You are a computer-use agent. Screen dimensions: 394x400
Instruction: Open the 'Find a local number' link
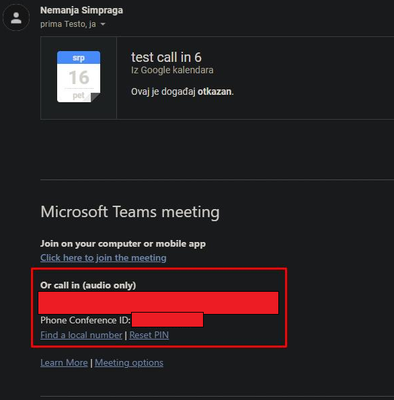pyautogui.click(x=81, y=335)
